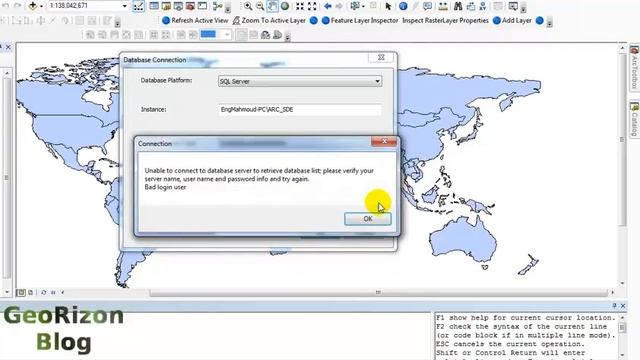The width and height of the screenshot is (640, 360).
Task: Open the Table of Contents window icon
Action: [154, 6]
